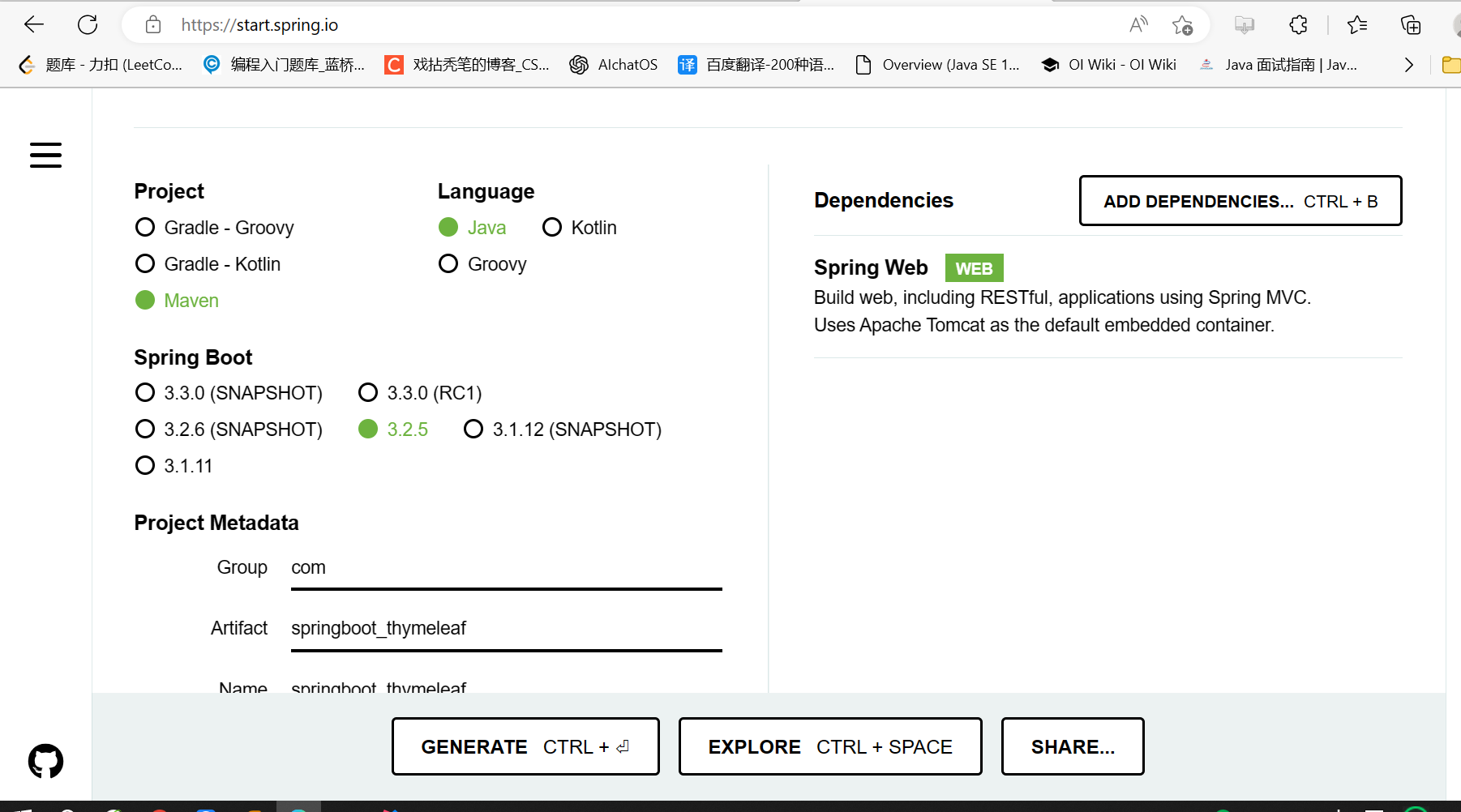
Task: Open the AIchatOS bookmark
Action: [x=614, y=65]
